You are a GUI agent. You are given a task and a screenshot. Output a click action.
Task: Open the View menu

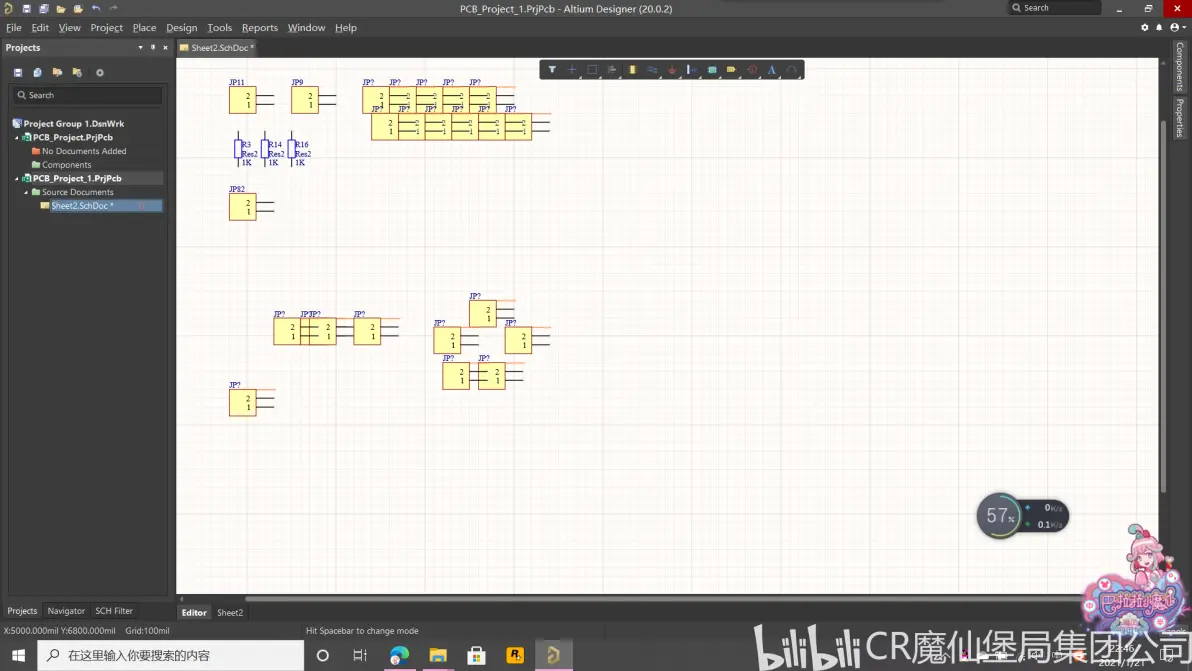click(69, 27)
